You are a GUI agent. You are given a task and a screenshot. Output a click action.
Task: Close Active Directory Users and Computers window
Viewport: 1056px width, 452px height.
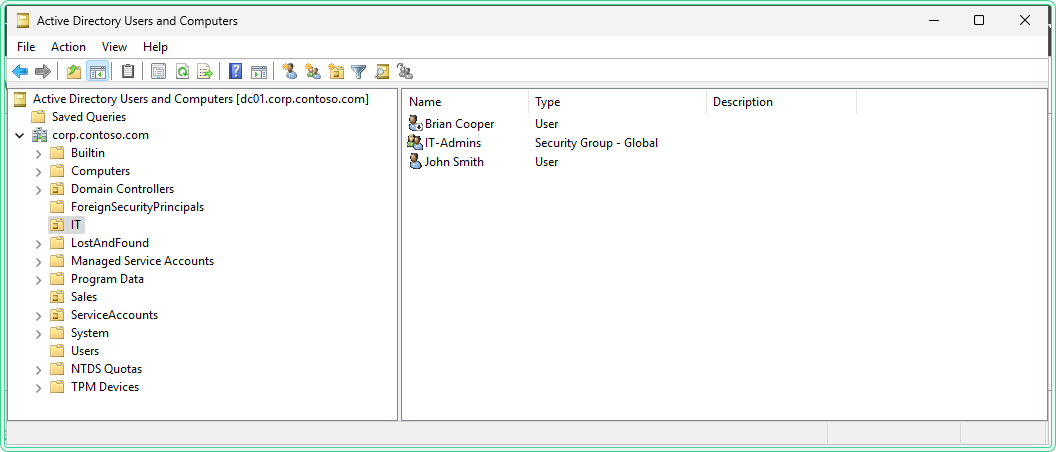tap(1025, 20)
